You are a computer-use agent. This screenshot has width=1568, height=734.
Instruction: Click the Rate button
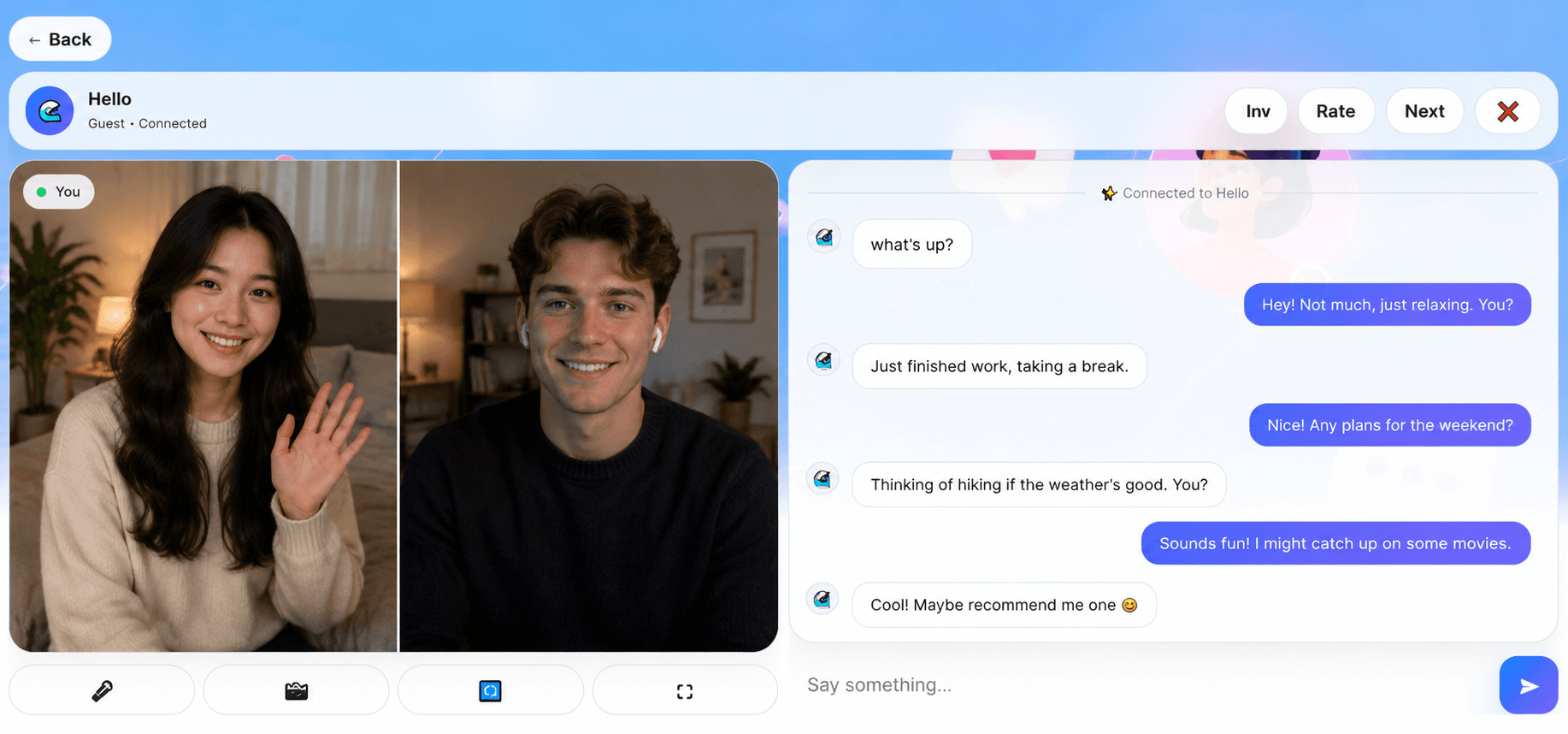(1335, 111)
